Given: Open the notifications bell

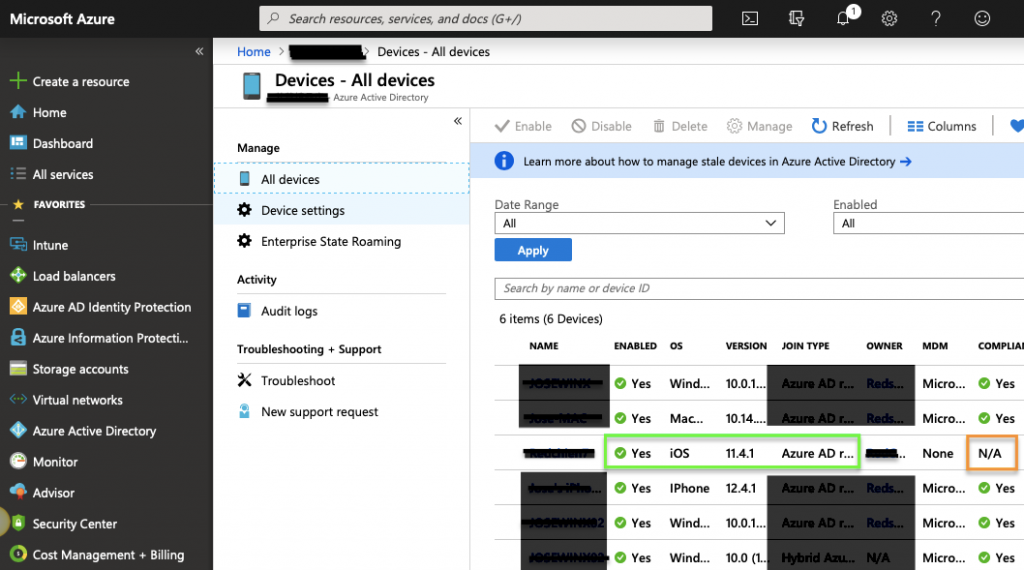Looking at the screenshot, I should (843, 18).
